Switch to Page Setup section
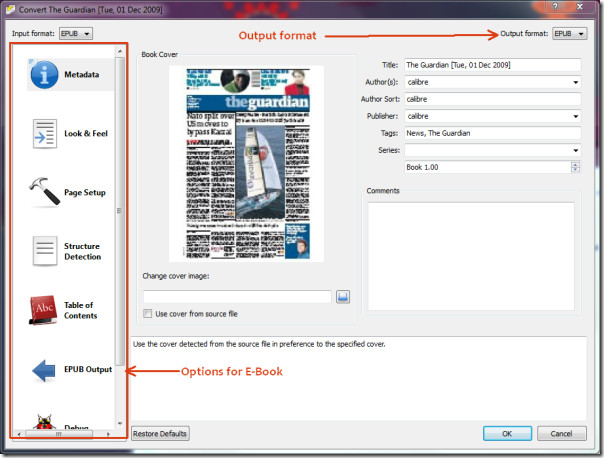The image size is (604, 458). (85, 192)
